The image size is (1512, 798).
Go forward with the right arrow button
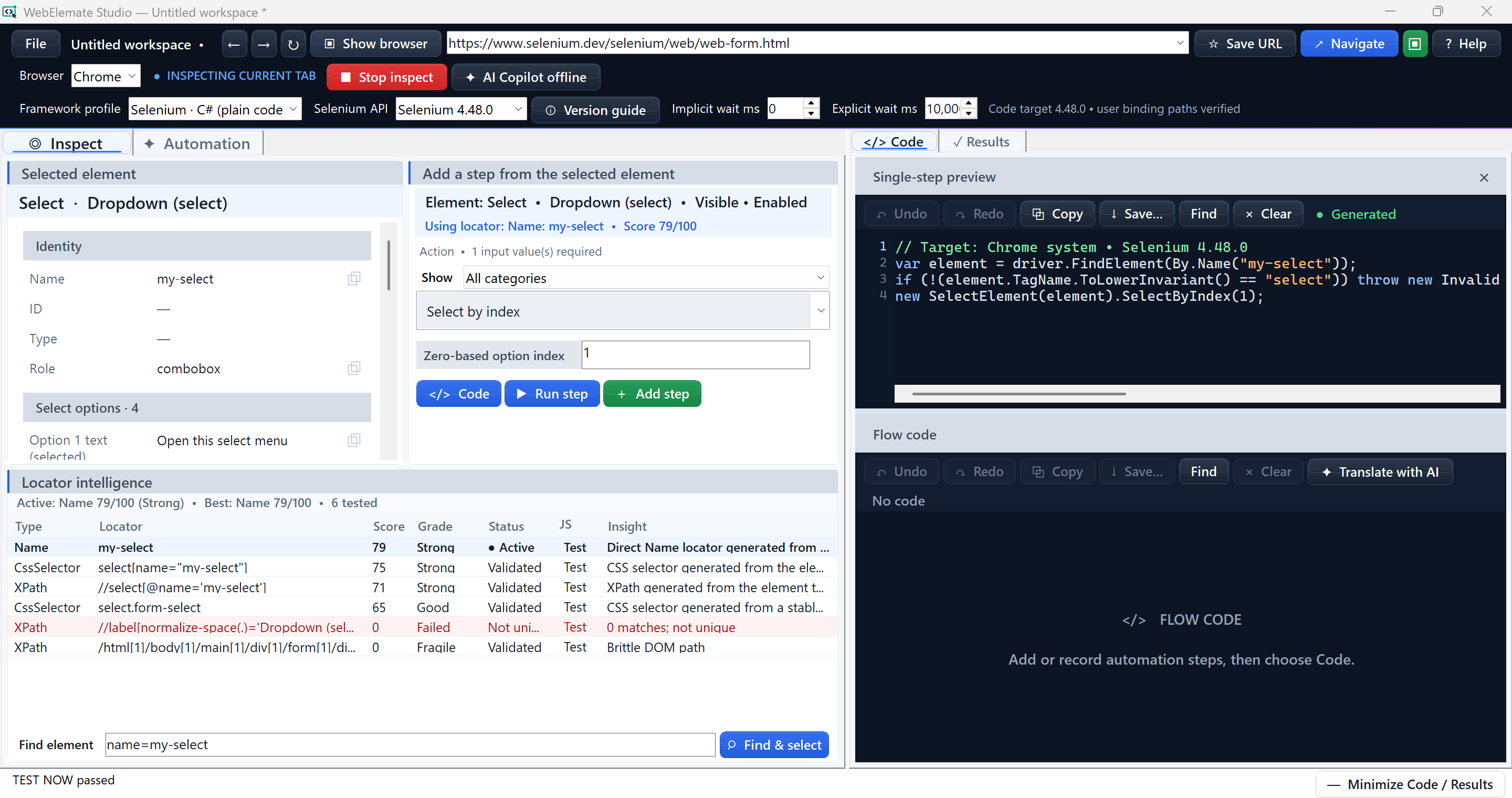(264, 44)
